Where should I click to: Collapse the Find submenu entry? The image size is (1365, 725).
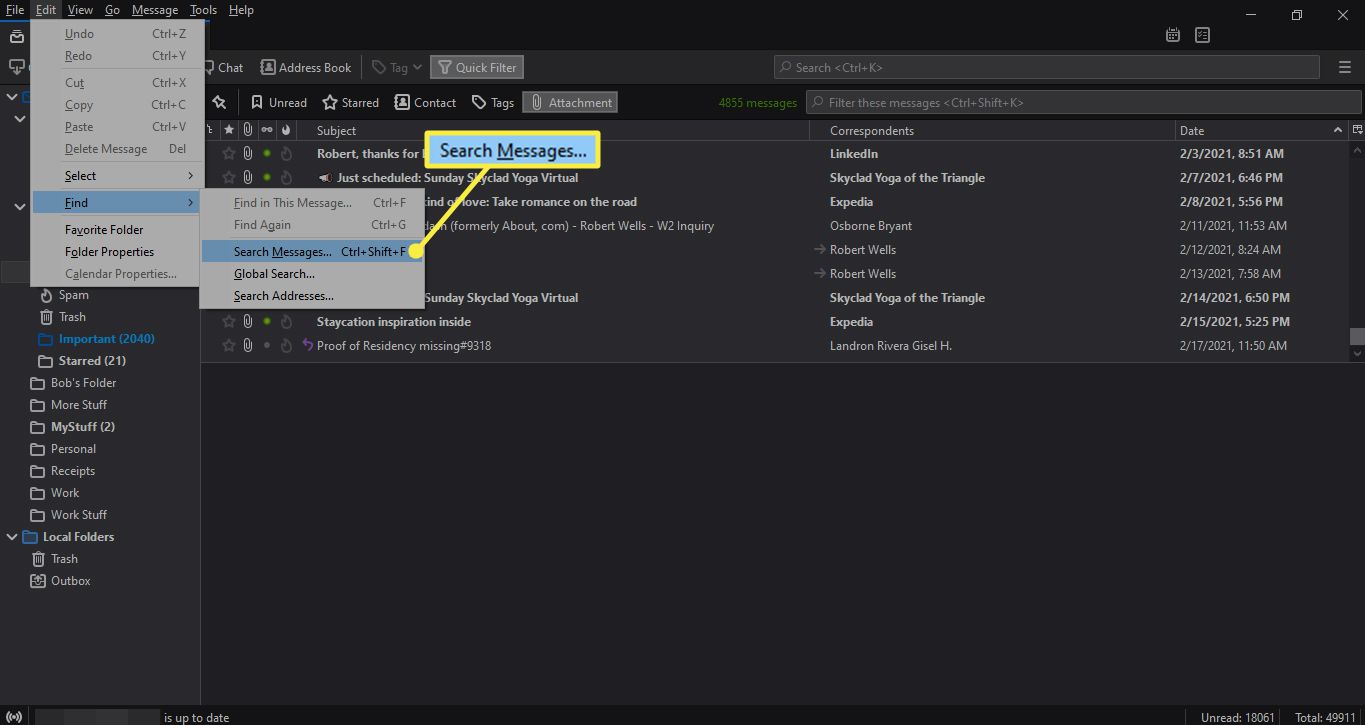115,203
